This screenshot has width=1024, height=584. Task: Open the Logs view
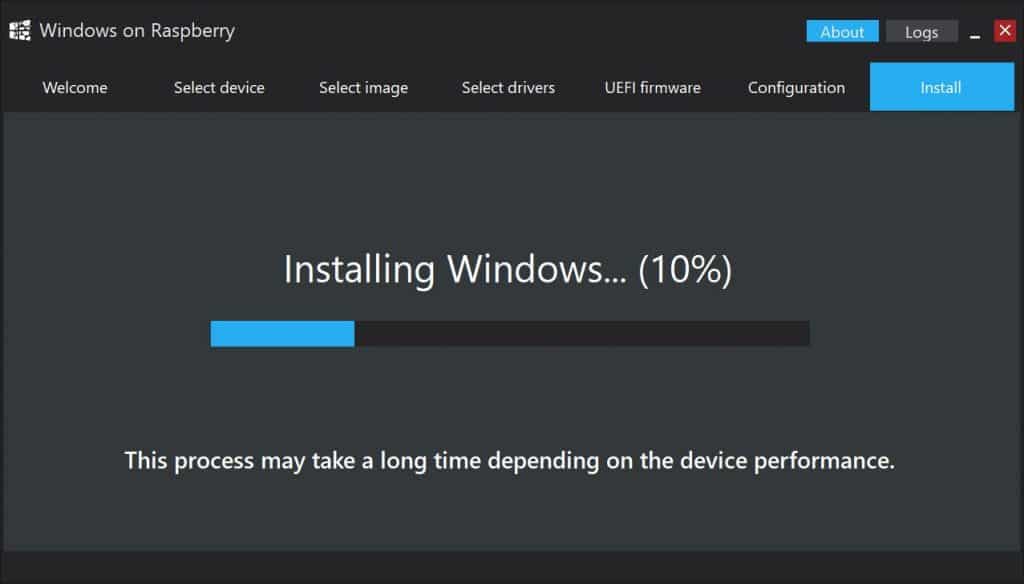921,31
